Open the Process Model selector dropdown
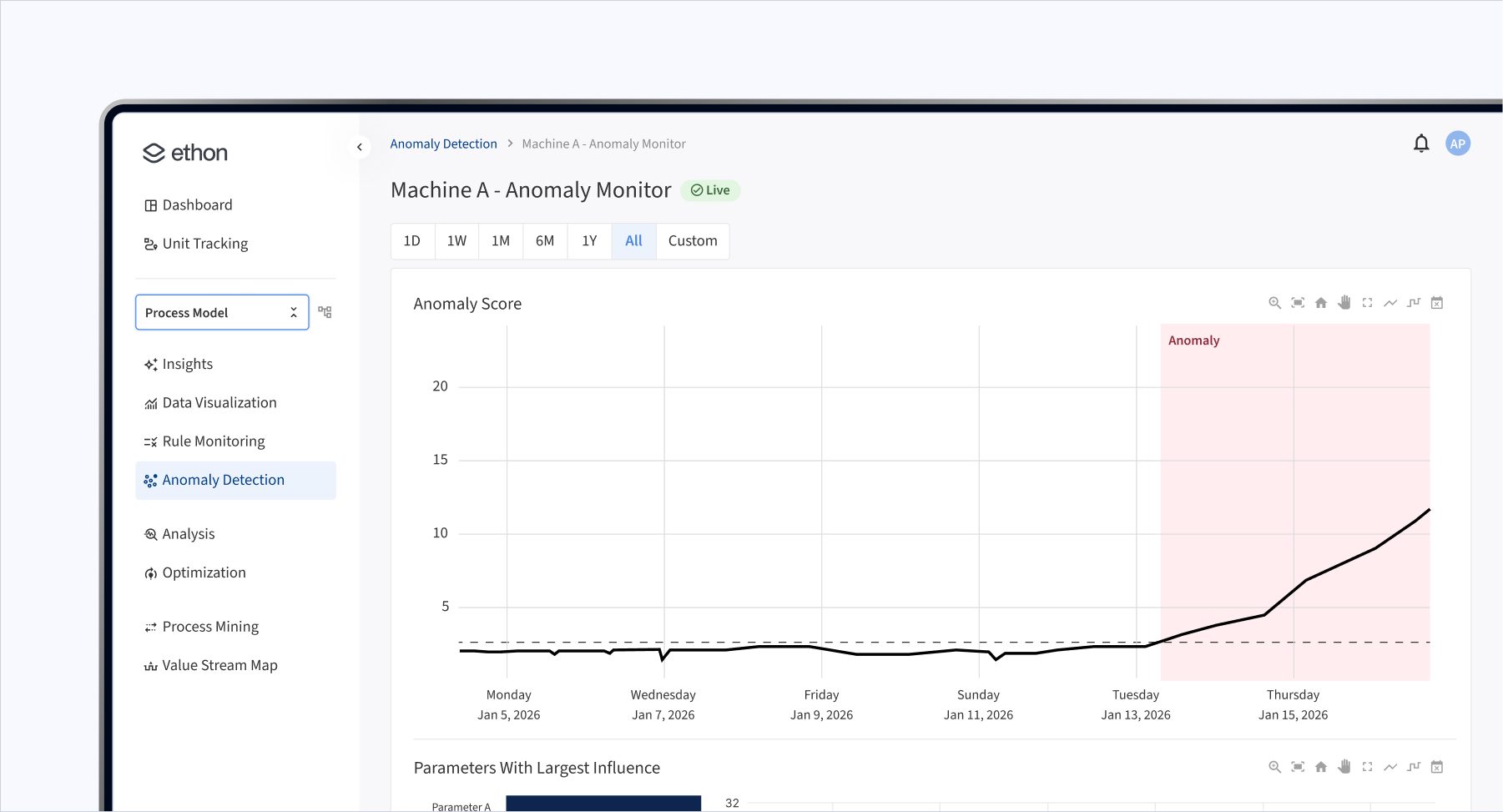The width and height of the screenshot is (1503, 812). (x=222, y=311)
